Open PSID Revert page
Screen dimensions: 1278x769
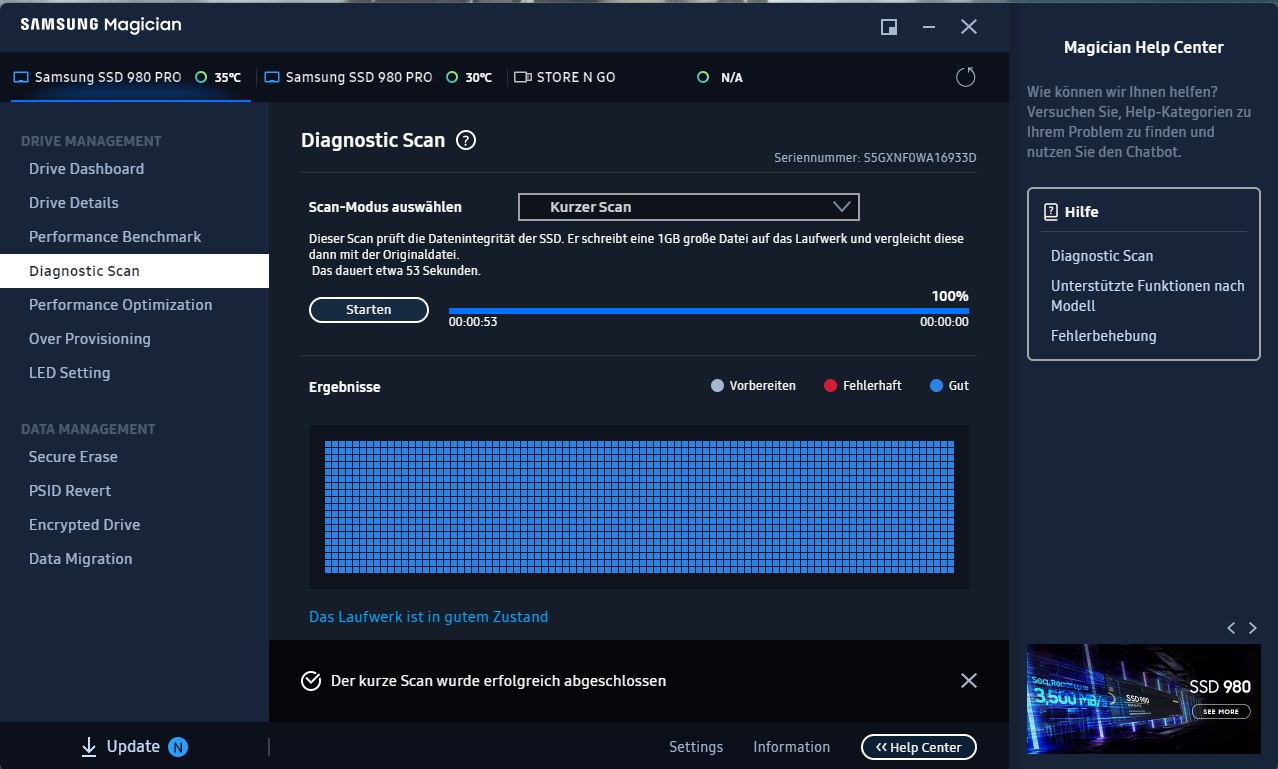point(70,491)
